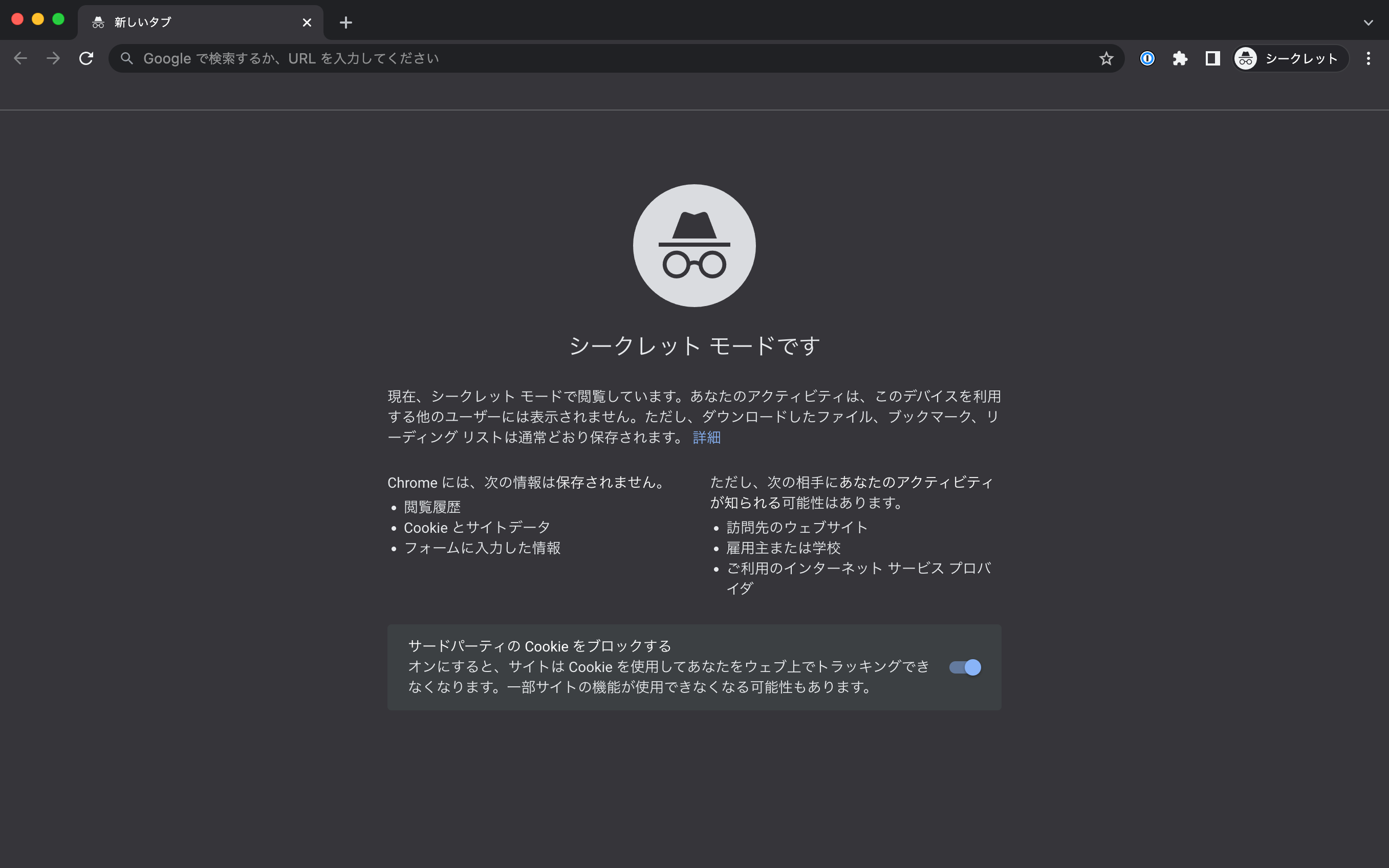Expand the tab search chevron
The image size is (1389, 868).
click(x=1369, y=23)
